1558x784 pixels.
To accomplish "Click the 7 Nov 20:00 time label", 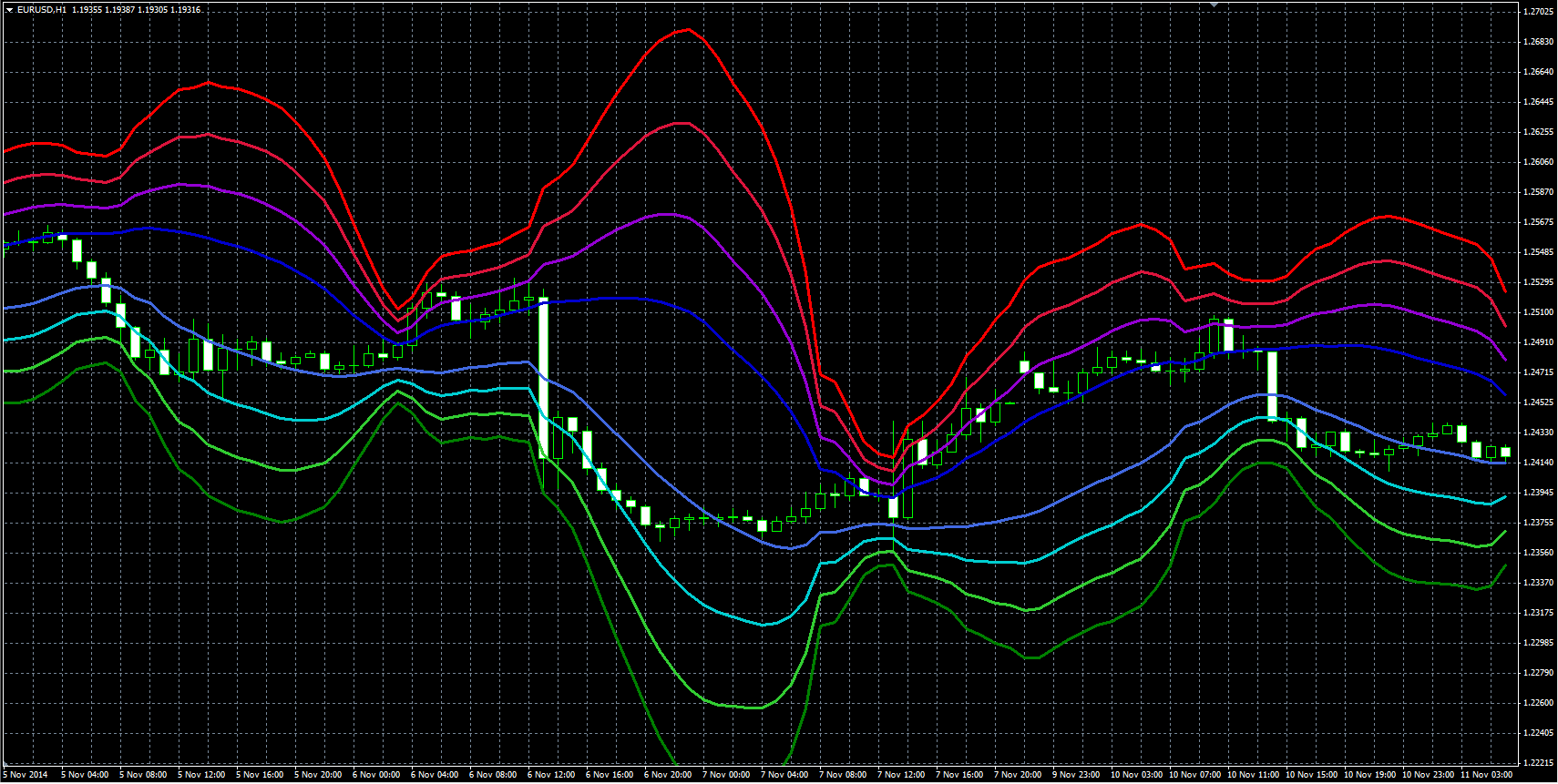I will pos(1018,775).
